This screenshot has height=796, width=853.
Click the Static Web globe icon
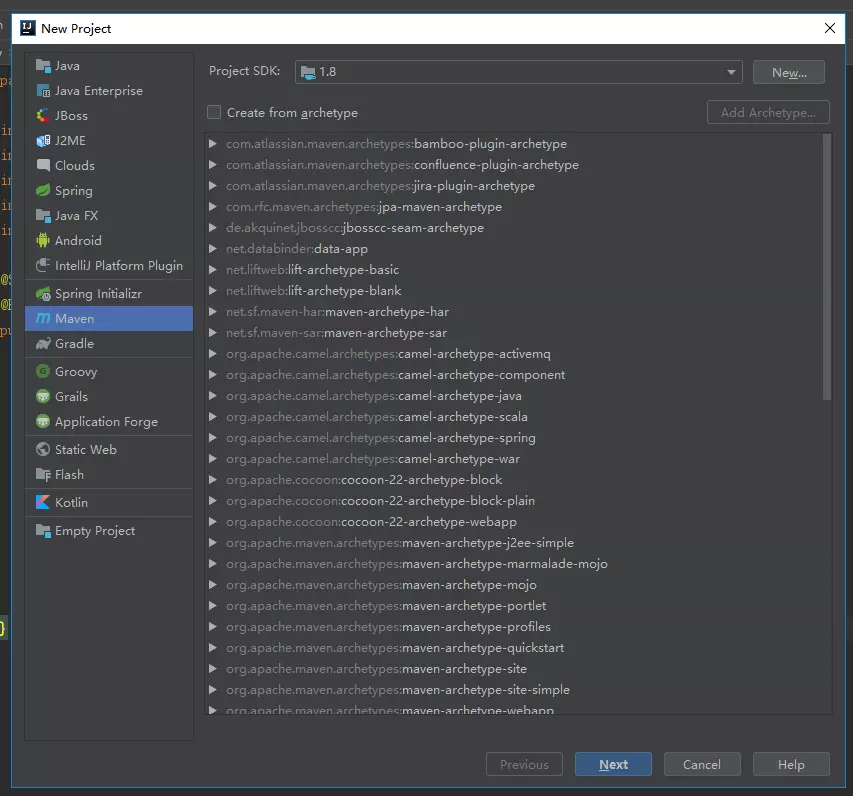point(43,449)
